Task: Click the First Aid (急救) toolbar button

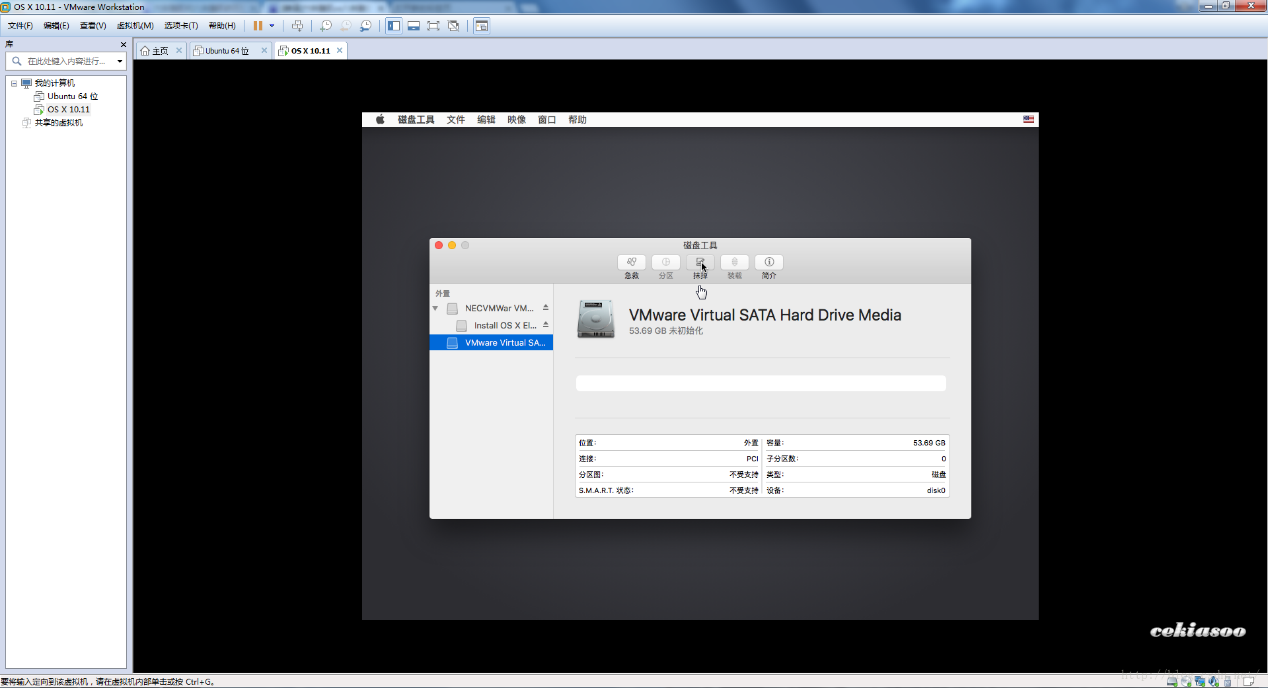Action: click(x=631, y=262)
